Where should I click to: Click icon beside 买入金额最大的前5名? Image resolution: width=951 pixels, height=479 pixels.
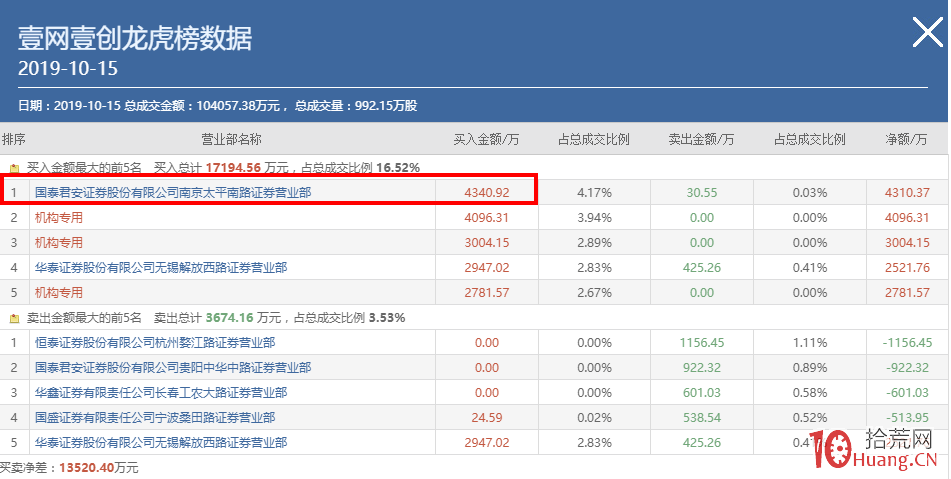click(x=15, y=168)
